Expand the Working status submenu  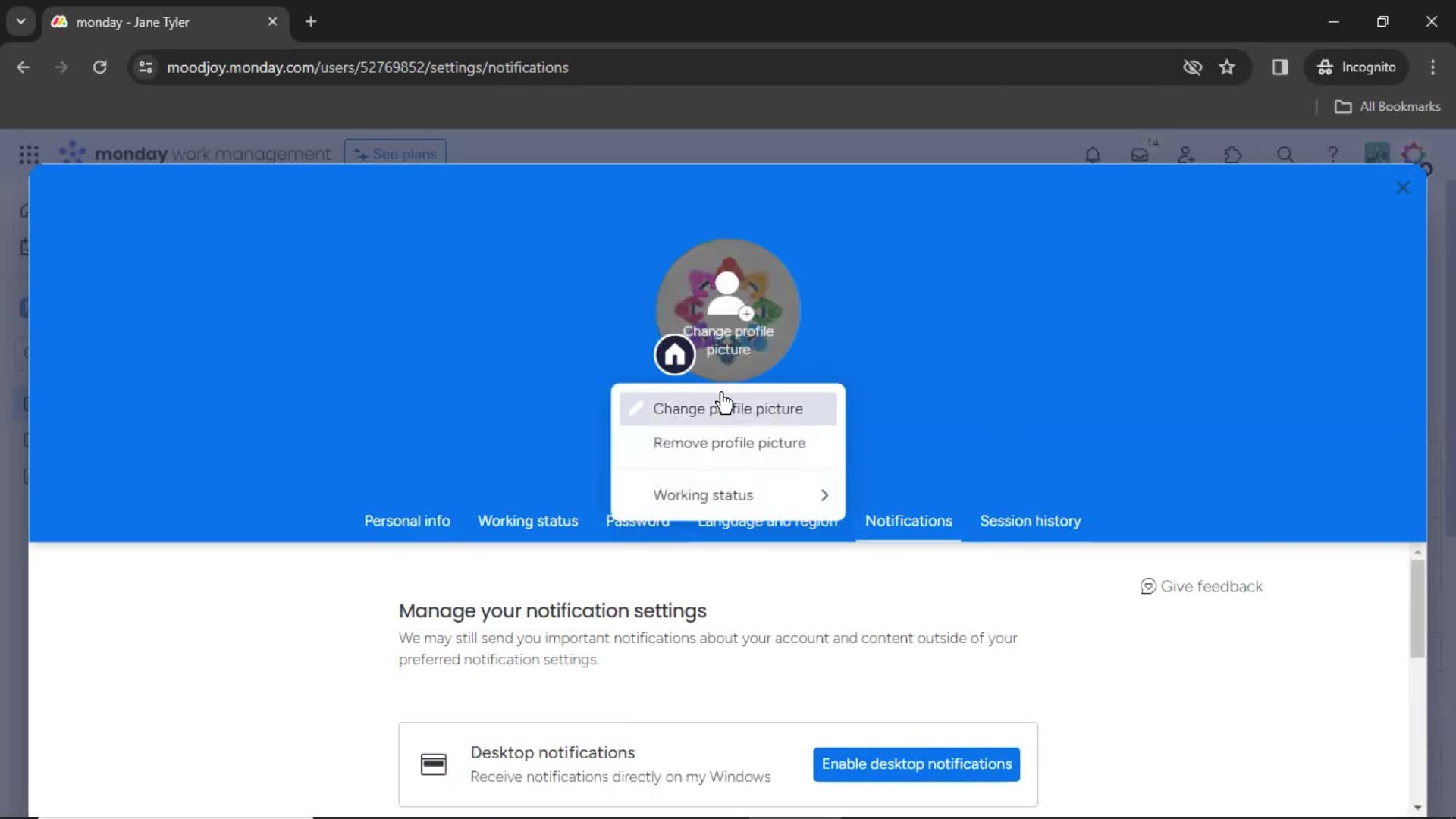coord(728,495)
